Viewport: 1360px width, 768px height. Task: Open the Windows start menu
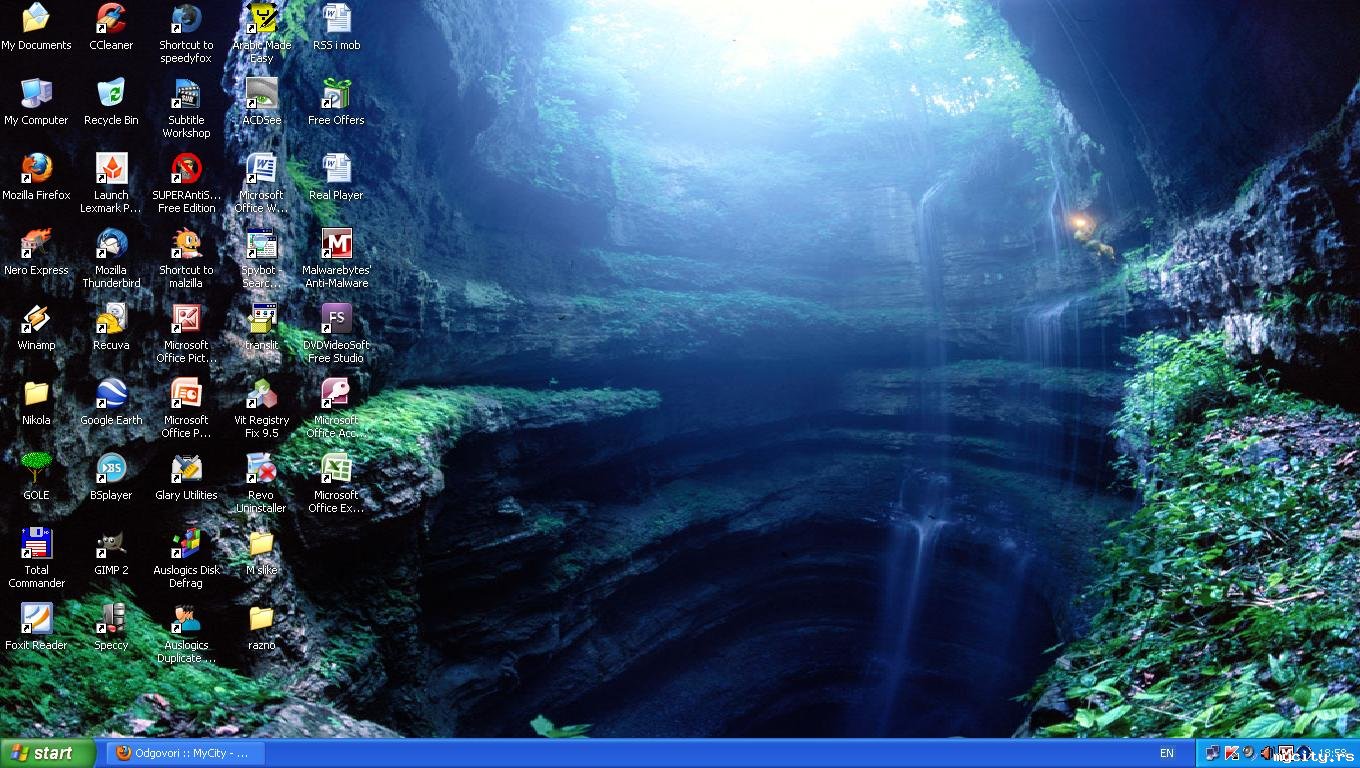pyautogui.click(x=48, y=753)
